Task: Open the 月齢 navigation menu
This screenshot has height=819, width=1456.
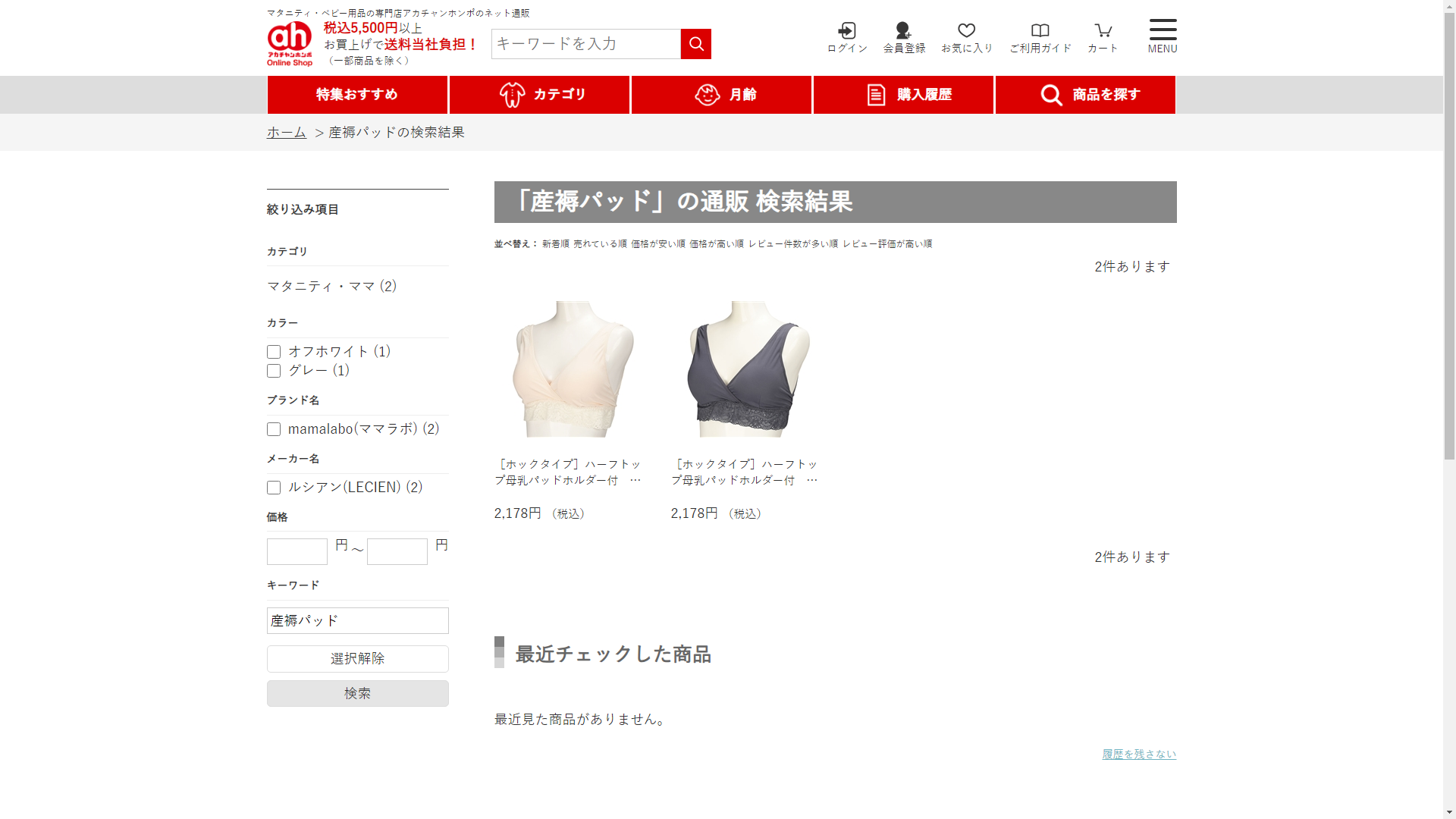Action: tap(721, 95)
